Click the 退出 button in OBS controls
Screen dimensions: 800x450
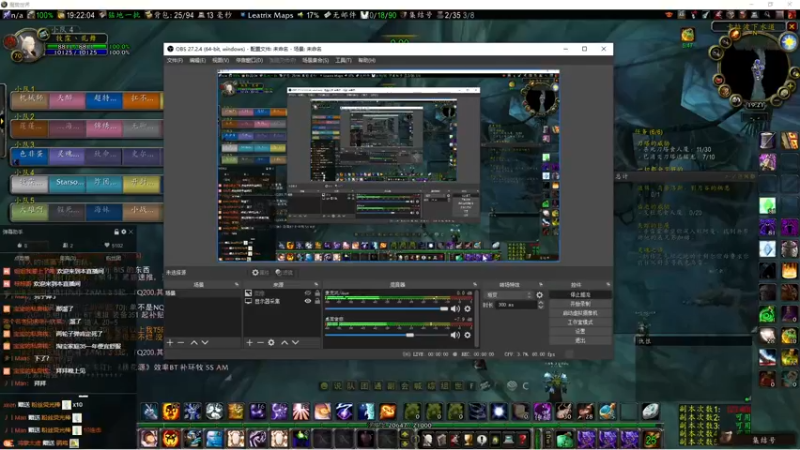pyautogui.click(x=580, y=340)
